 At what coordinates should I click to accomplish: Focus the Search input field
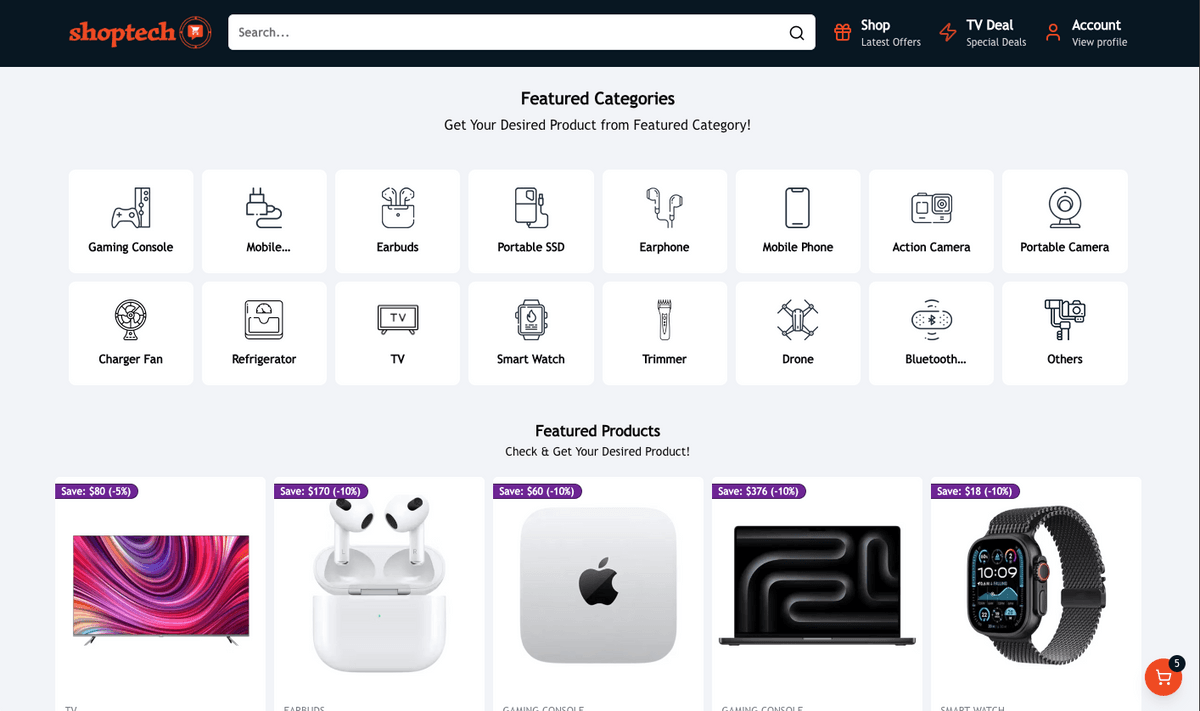[x=522, y=32]
